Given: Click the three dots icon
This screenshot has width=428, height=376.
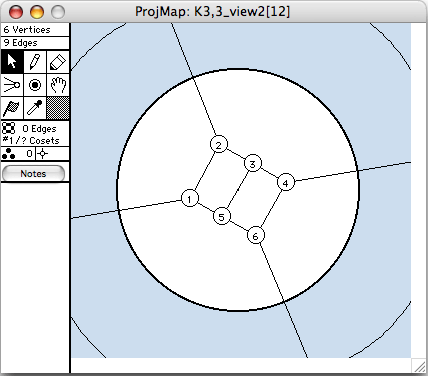Looking at the screenshot, I should [x=8, y=154].
